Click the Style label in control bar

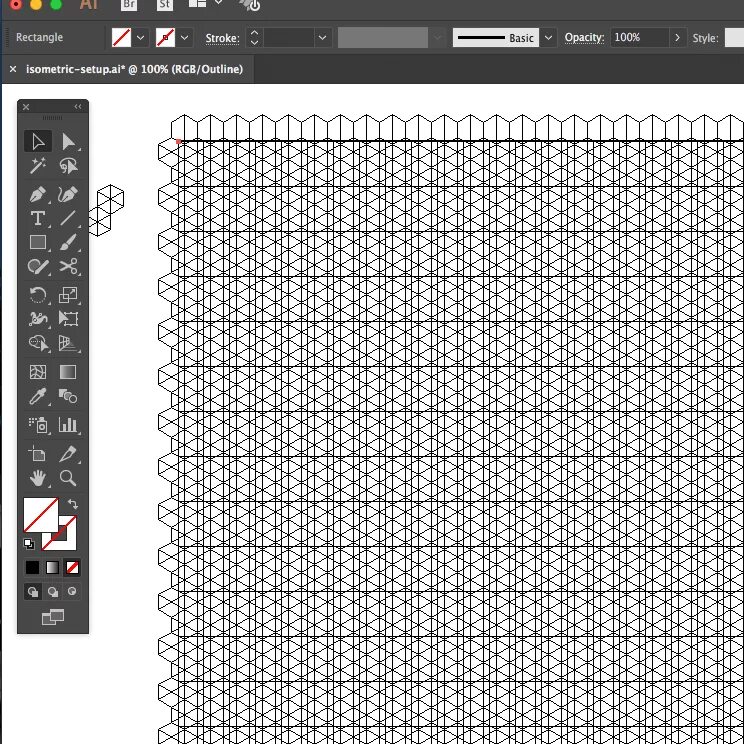tap(705, 38)
